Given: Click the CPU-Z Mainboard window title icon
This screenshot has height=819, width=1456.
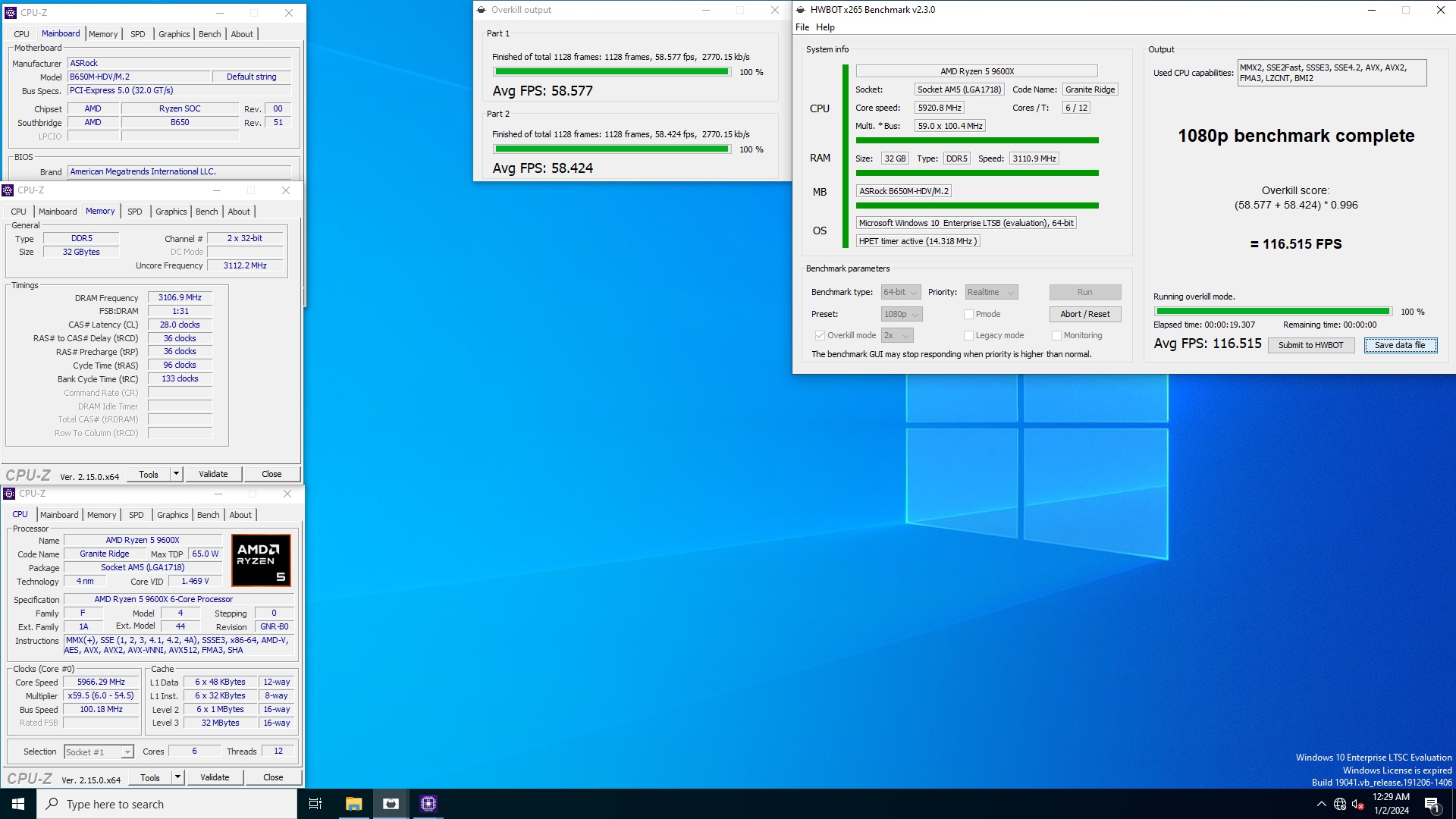Looking at the screenshot, I should (11, 12).
